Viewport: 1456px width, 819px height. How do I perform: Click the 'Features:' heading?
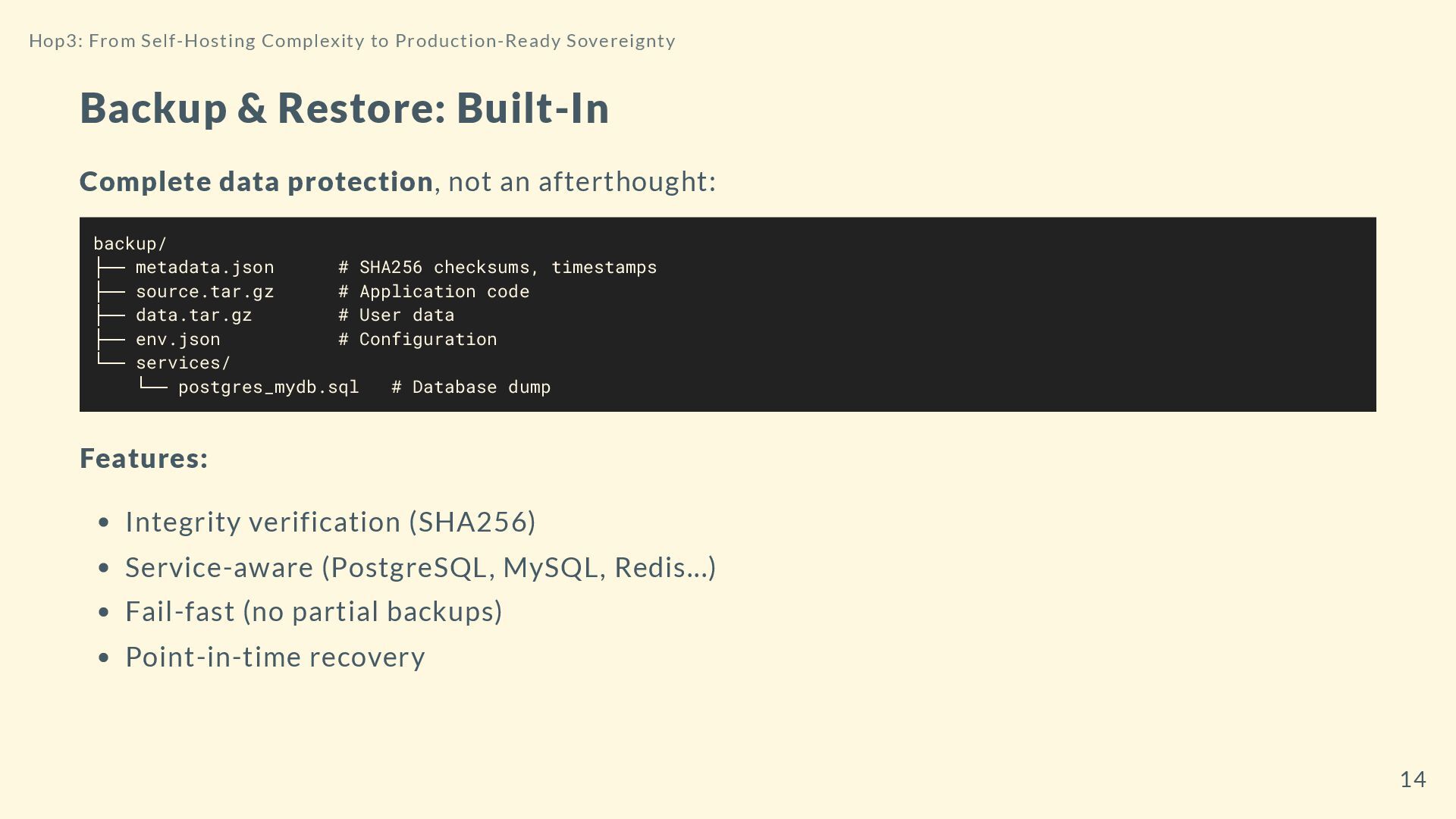144,459
